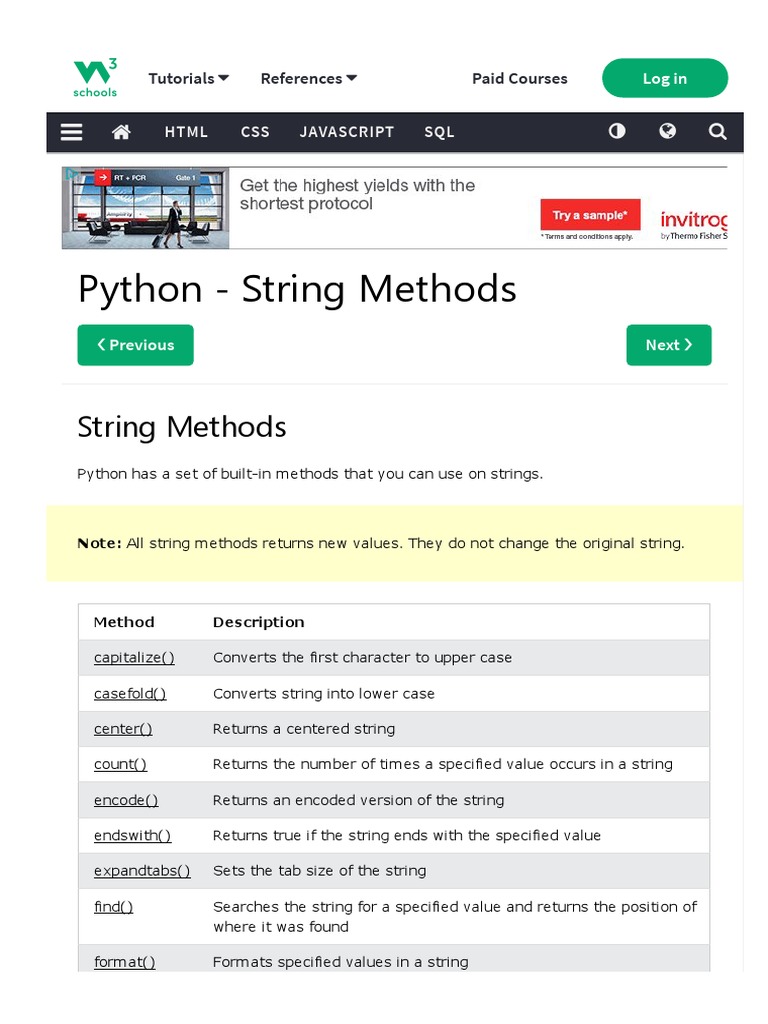Open the globe language icon
Image resolution: width=768 pixels, height=1024 pixels.
667,131
